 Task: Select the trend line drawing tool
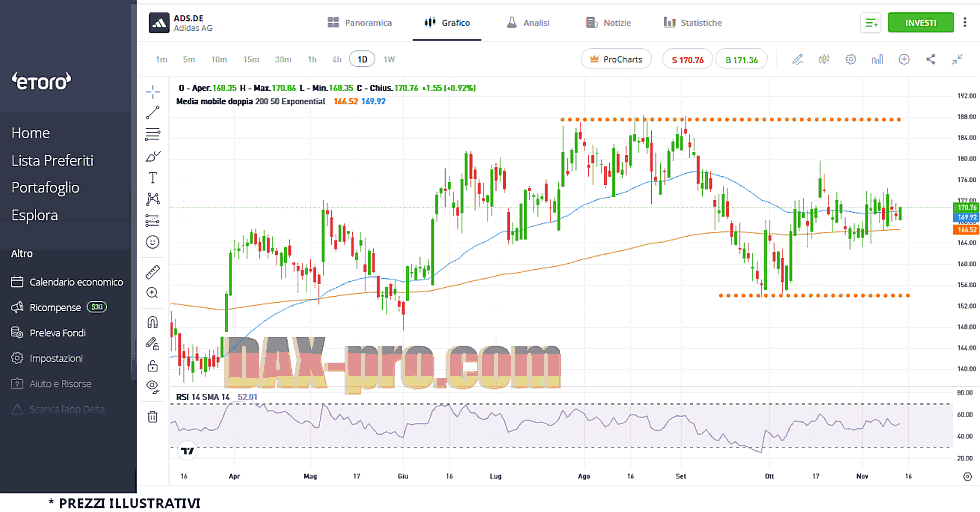pyautogui.click(x=152, y=113)
